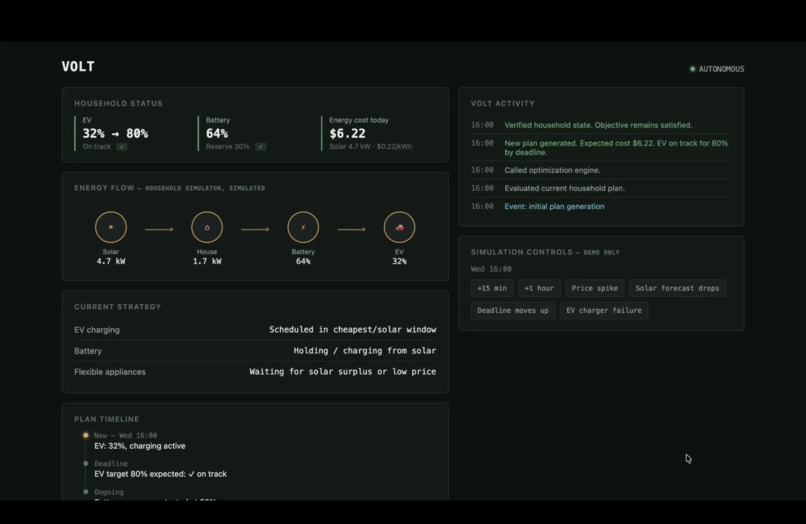806x524 pixels.
Task: Click the EV 32% flow label
Action: pyautogui.click(x=399, y=257)
